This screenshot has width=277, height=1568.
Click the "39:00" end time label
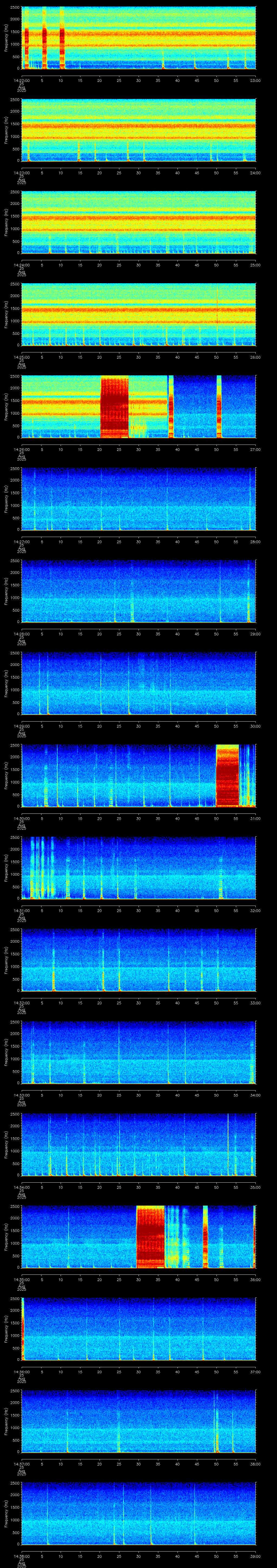tap(256, 1556)
